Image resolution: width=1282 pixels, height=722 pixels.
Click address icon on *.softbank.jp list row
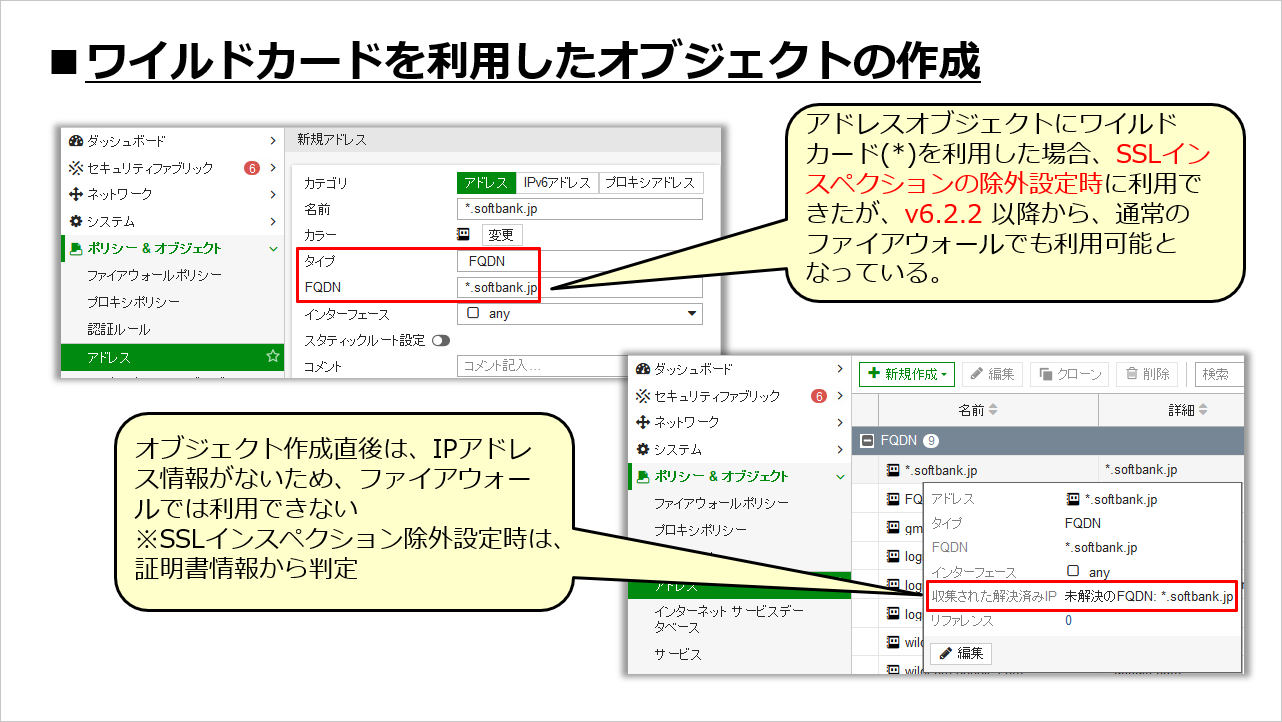point(894,469)
